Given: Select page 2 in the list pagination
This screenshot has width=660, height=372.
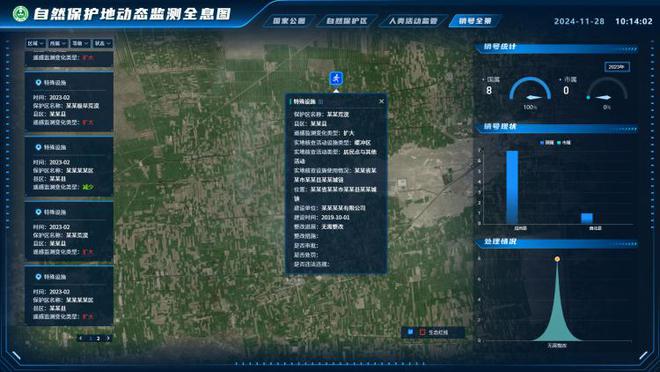Looking at the screenshot, I should point(98,338).
